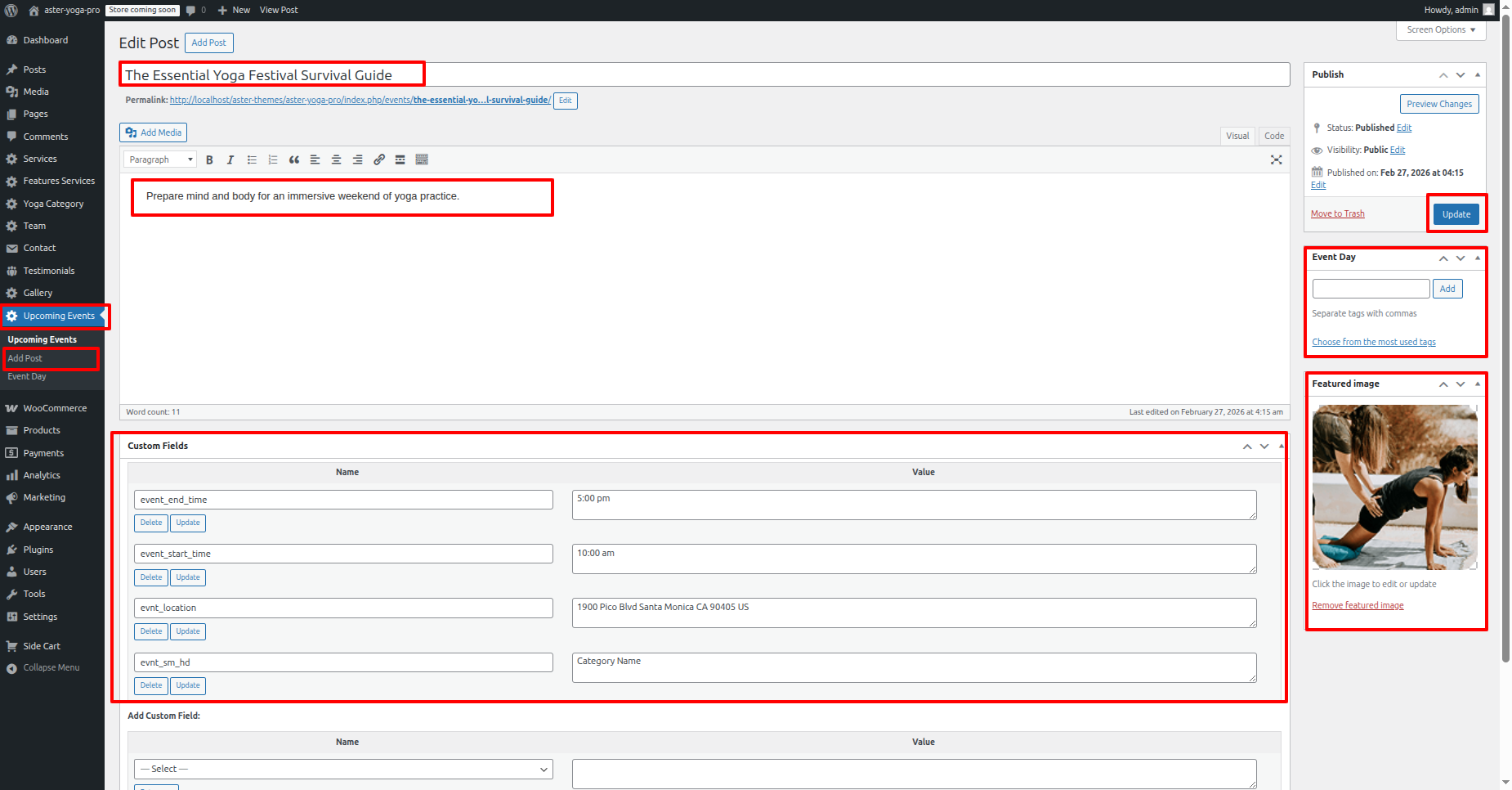Switch to the Code editor tab
1512x790 pixels.
pyautogui.click(x=1273, y=136)
